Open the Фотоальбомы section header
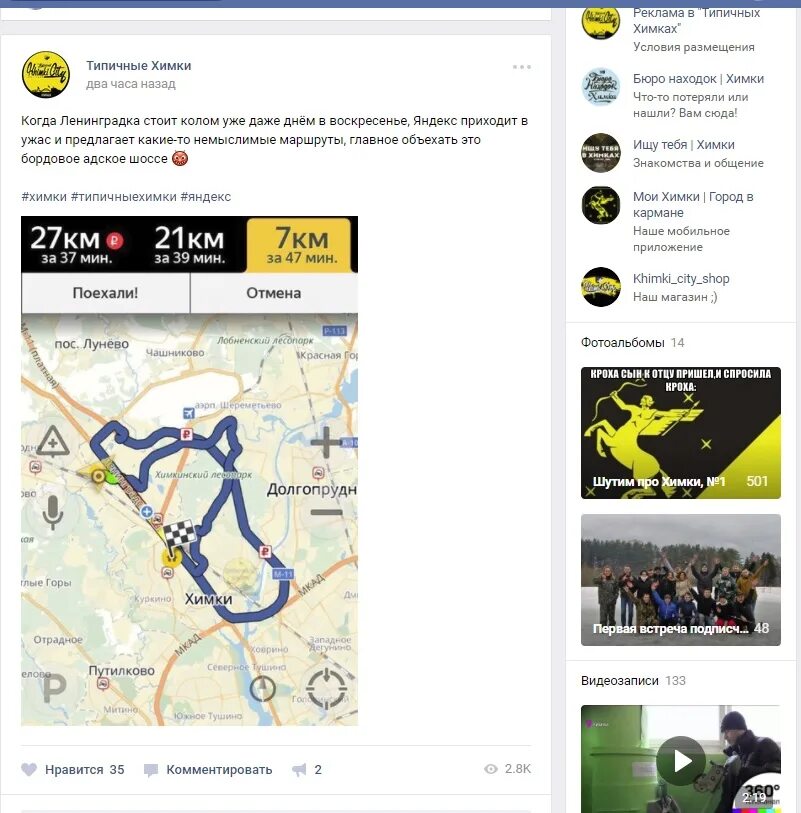This screenshot has width=801, height=813. 623,343
